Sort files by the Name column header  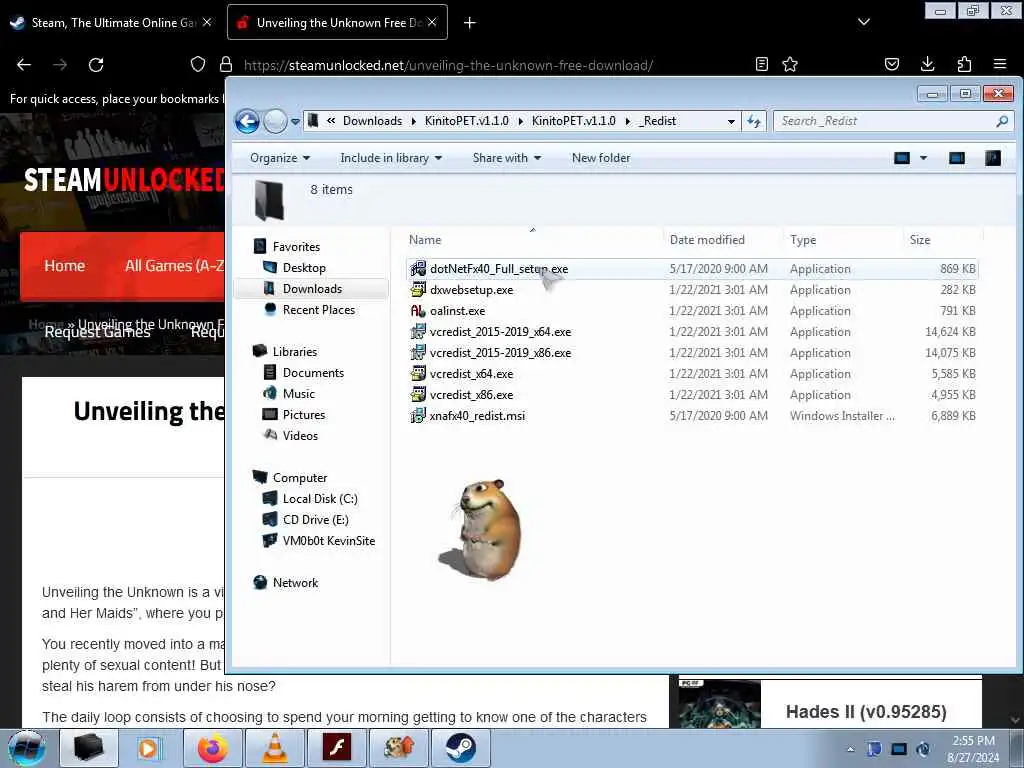pos(533,240)
